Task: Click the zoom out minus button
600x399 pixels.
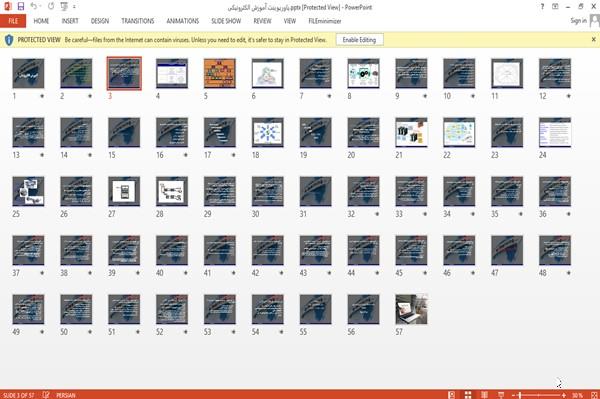Action: click(514, 395)
